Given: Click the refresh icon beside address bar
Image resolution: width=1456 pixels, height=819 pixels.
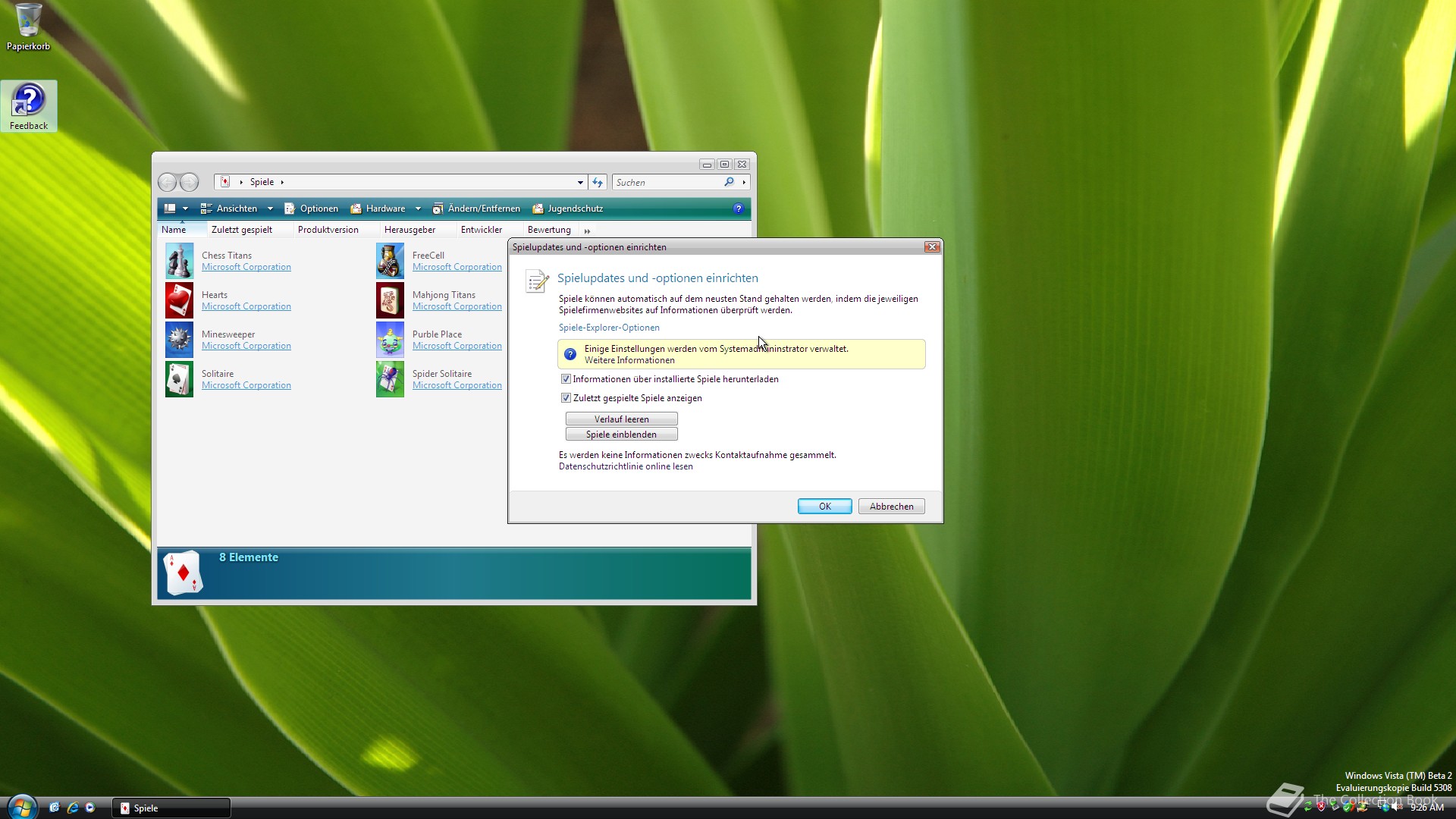Looking at the screenshot, I should pos(598,182).
